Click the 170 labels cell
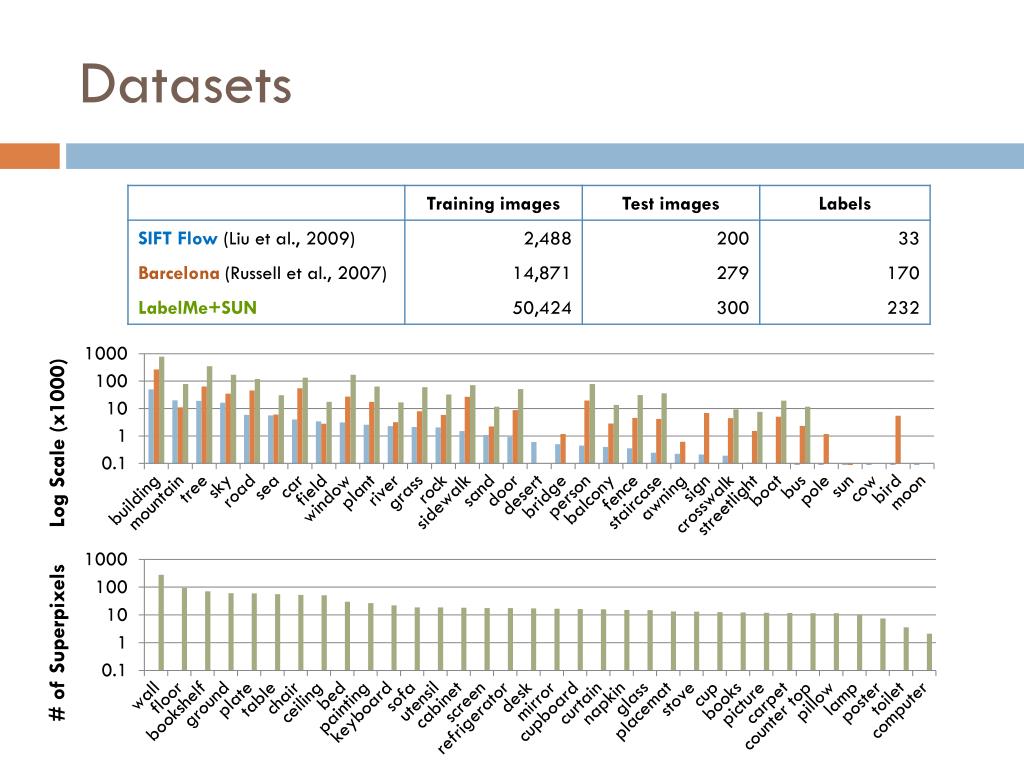 pos(903,273)
